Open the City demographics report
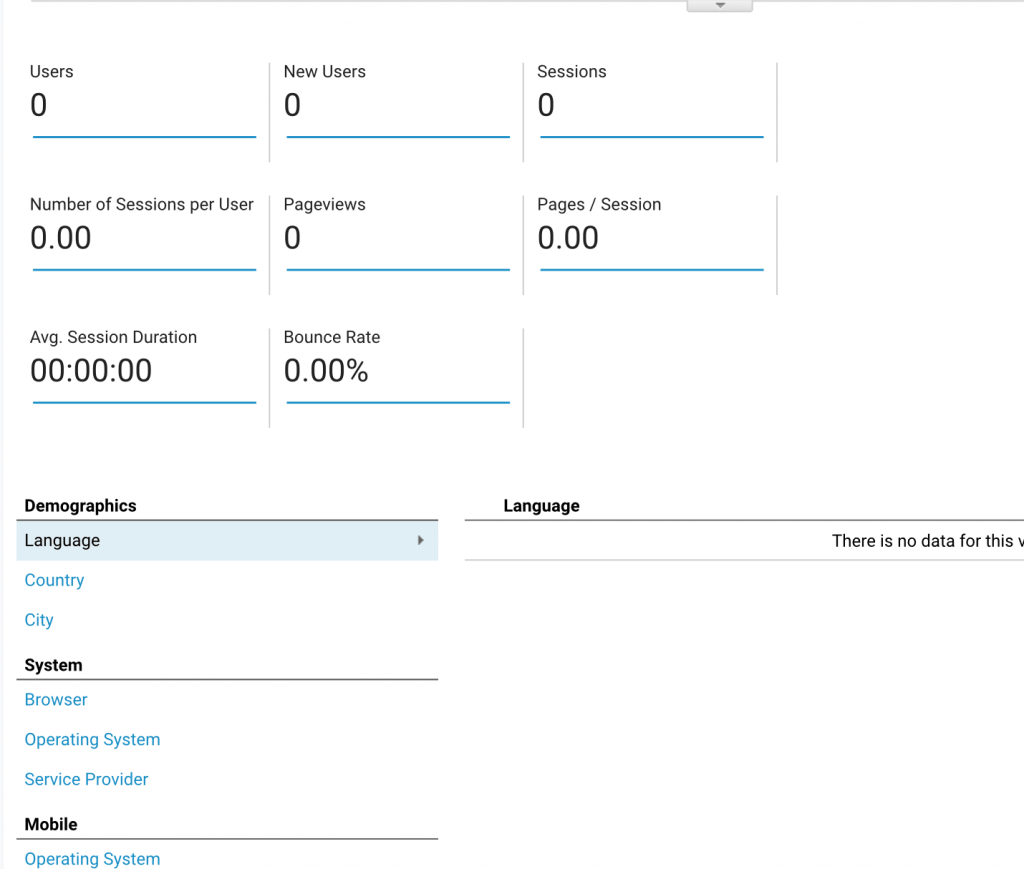 [x=39, y=620]
